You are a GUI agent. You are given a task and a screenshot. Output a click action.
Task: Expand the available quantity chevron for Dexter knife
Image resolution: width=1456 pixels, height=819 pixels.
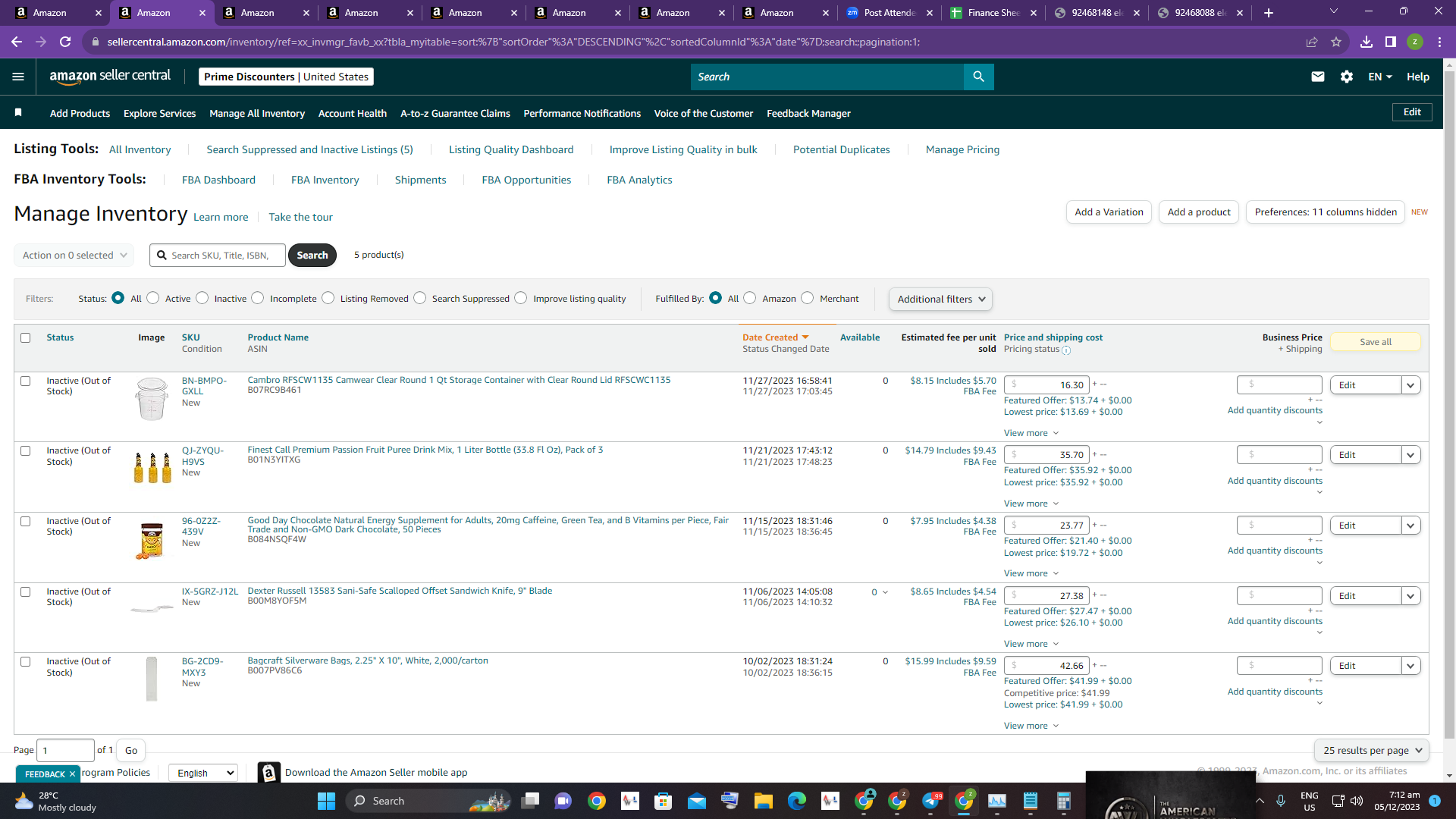coord(885,592)
